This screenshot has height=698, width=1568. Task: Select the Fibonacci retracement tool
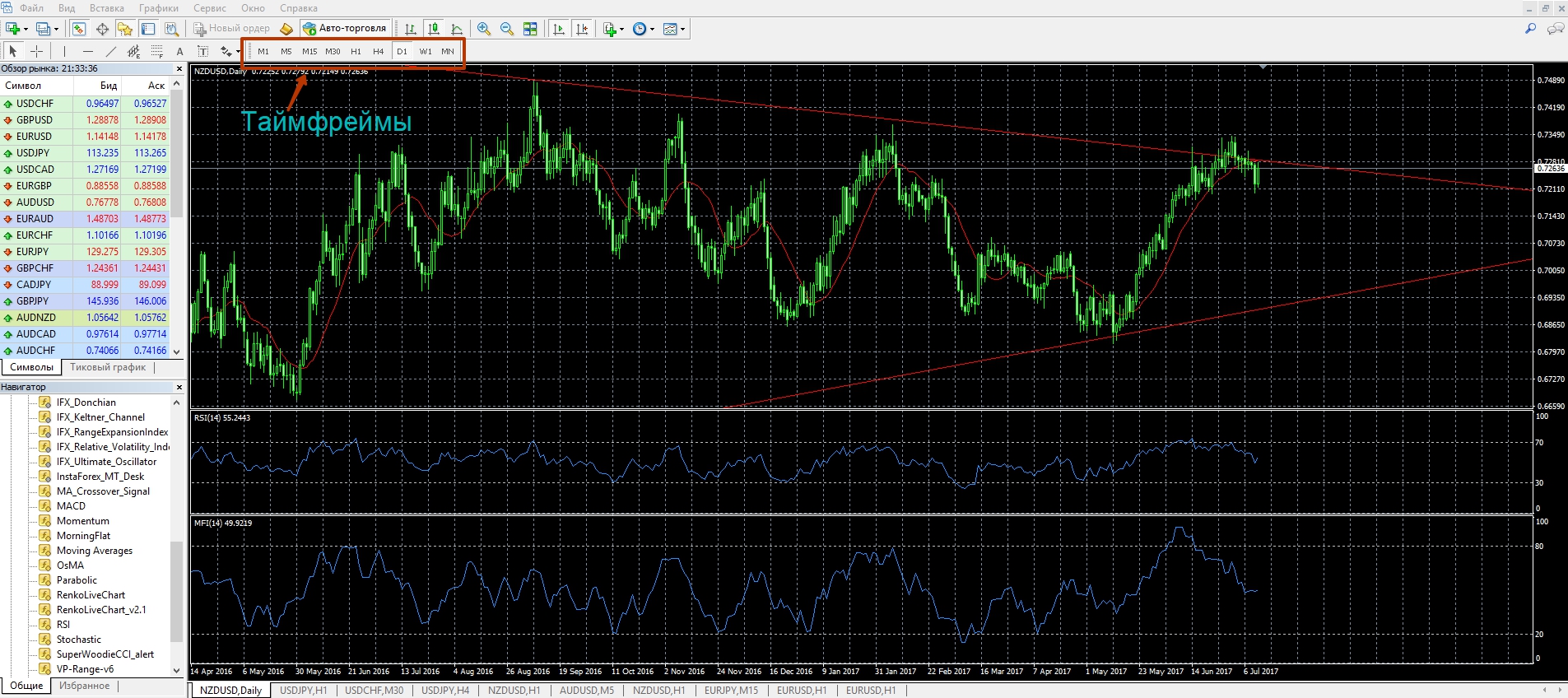coord(156,51)
